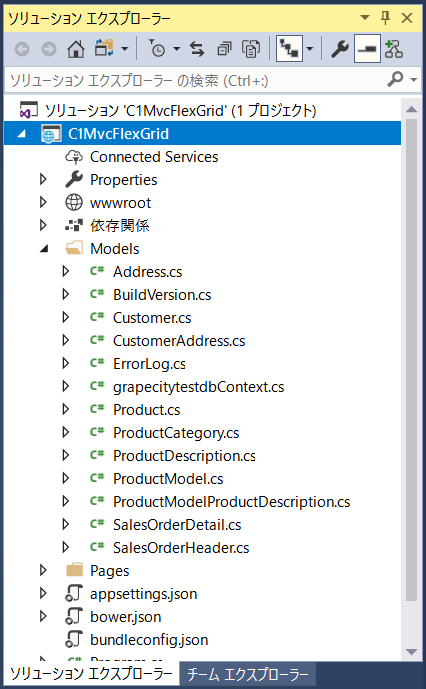Expand the Pages folder

pyautogui.click(x=43, y=570)
